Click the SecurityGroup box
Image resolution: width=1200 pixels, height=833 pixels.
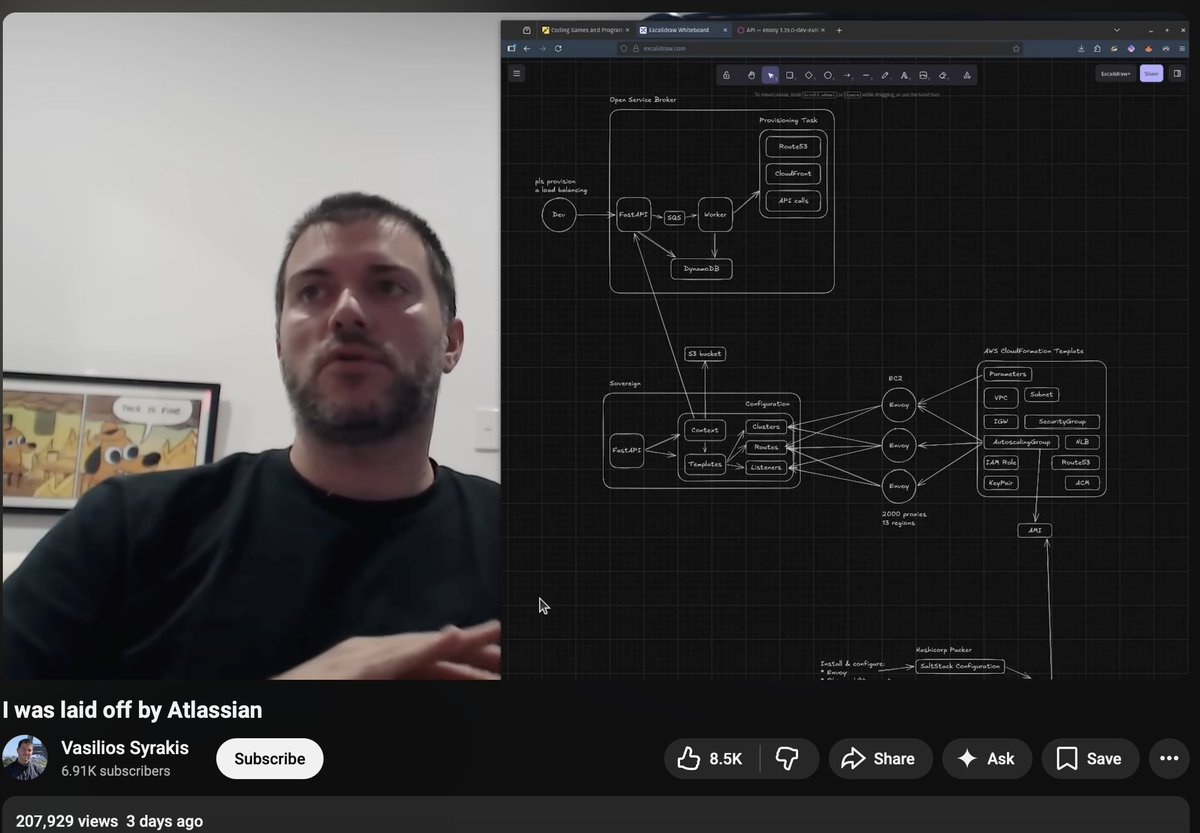point(1061,422)
